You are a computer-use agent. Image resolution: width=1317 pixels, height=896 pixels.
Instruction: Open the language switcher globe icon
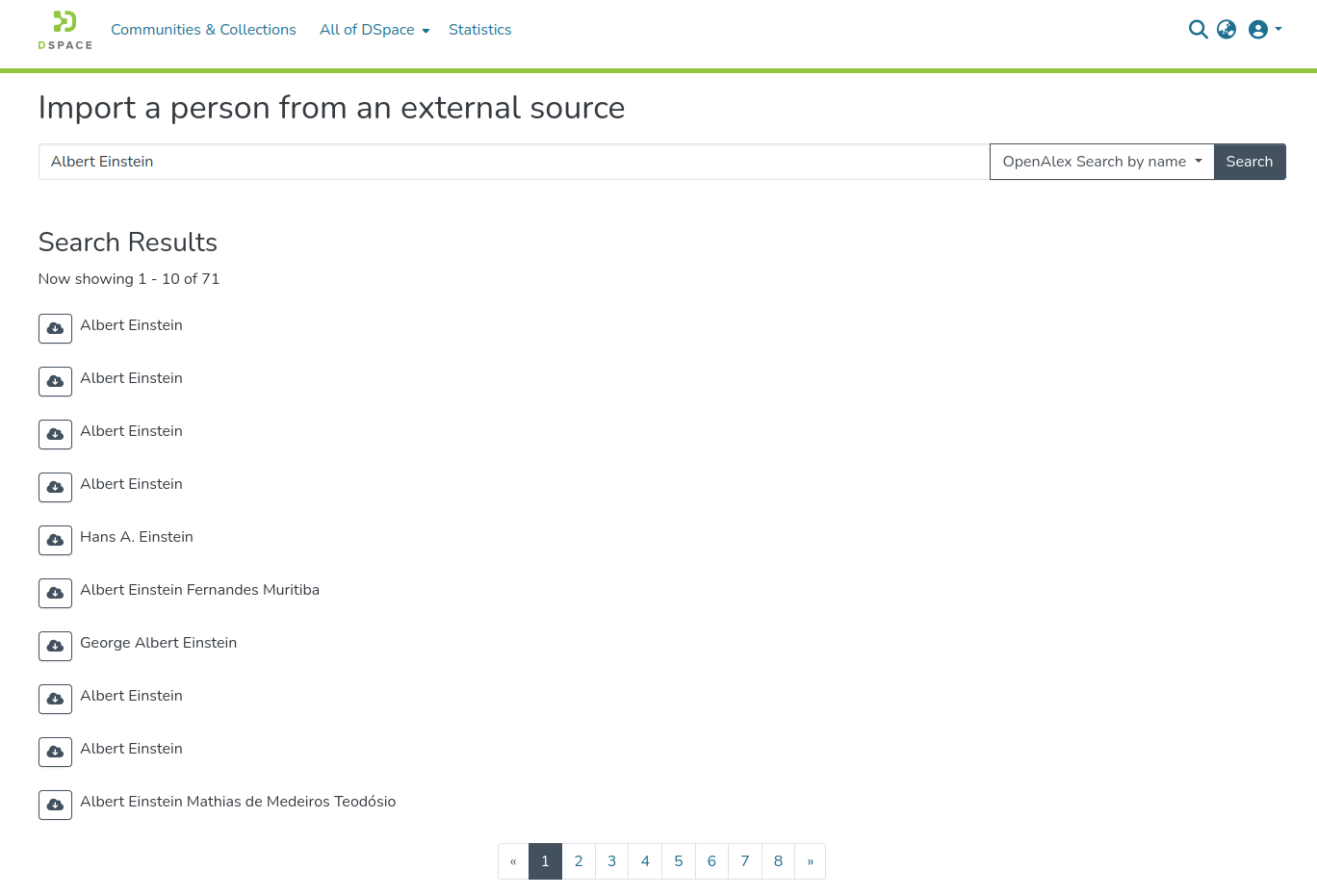1227,30
